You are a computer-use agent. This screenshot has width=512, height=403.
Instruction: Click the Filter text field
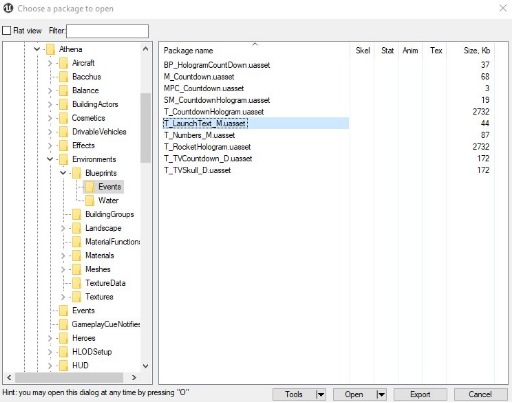pyautogui.click(x=107, y=31)
